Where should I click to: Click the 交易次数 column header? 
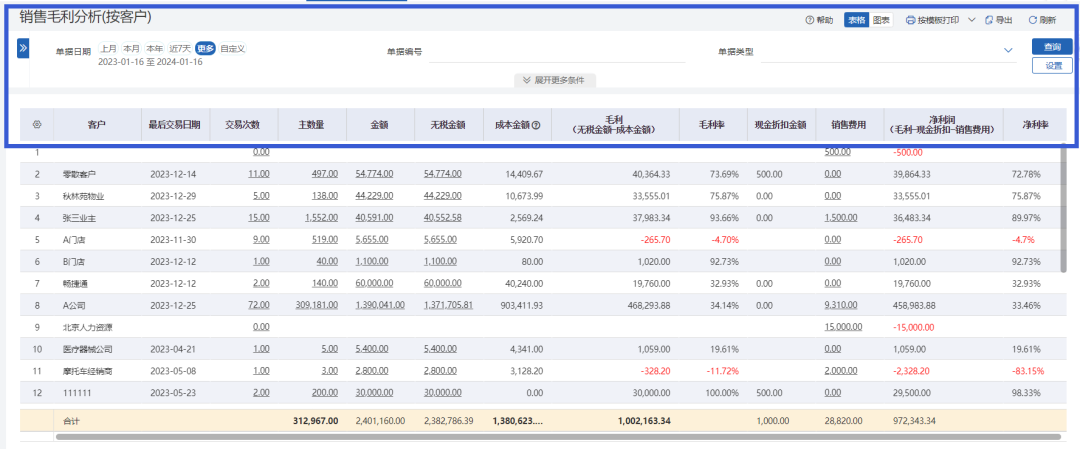[243, 125]
